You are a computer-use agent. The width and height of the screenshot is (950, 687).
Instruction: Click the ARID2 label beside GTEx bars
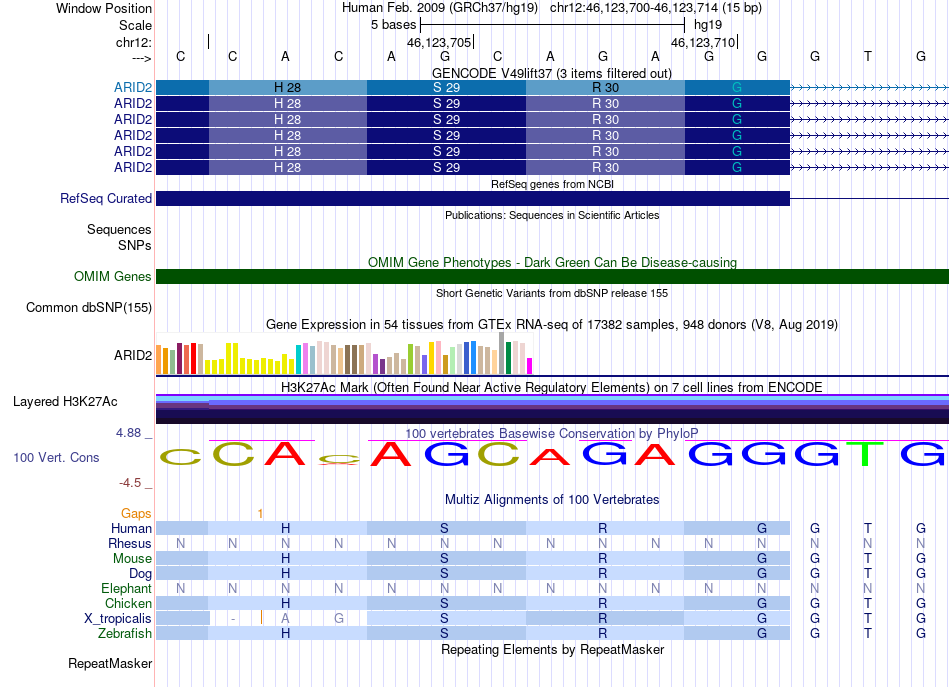tap(133, 355)
